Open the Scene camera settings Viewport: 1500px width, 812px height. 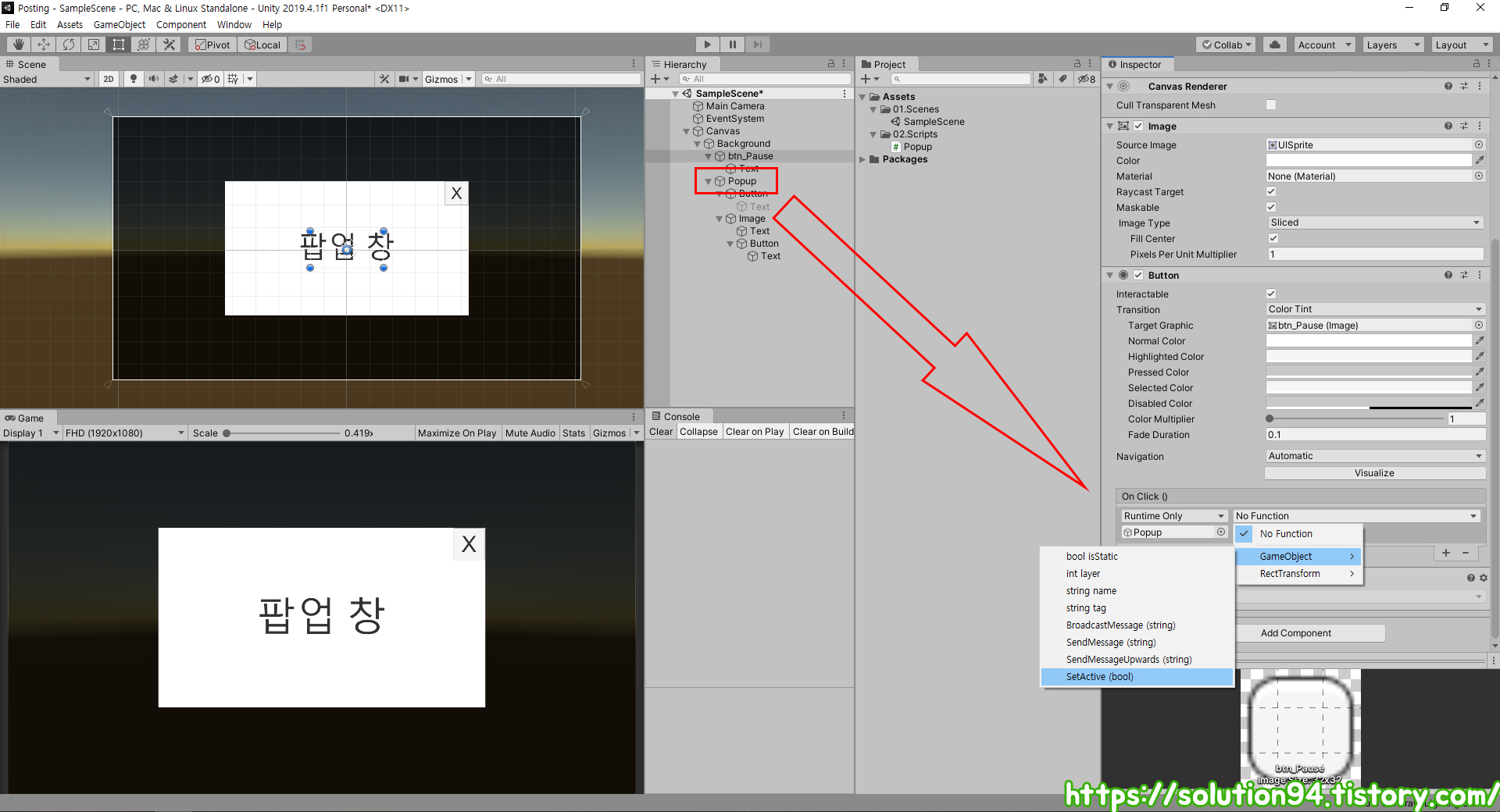(x=404, y=79)
